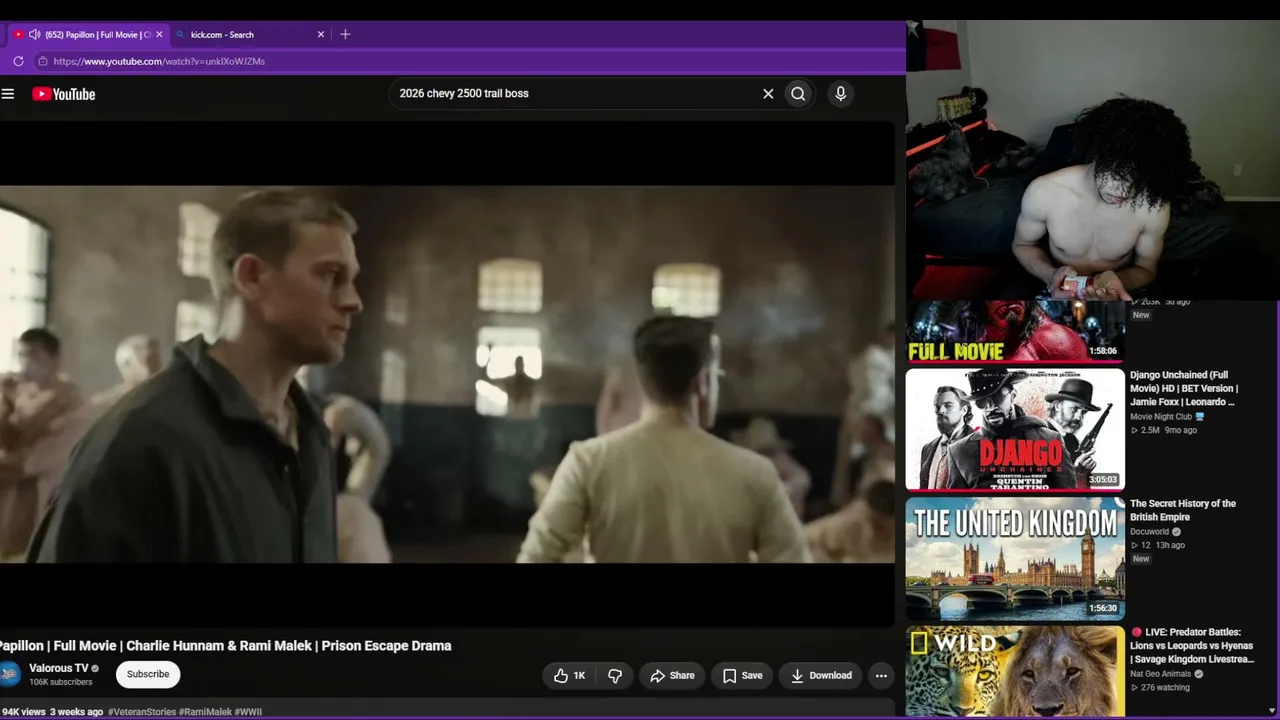The image size is (1280, 720).
Task: Visit the Movie Night Club channel
Action: tap(1161, 417)
